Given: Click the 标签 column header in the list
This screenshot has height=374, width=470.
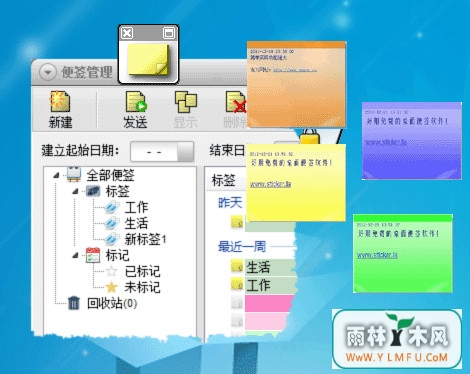Looking at the screenshot, I should click(x=224, y=180).
